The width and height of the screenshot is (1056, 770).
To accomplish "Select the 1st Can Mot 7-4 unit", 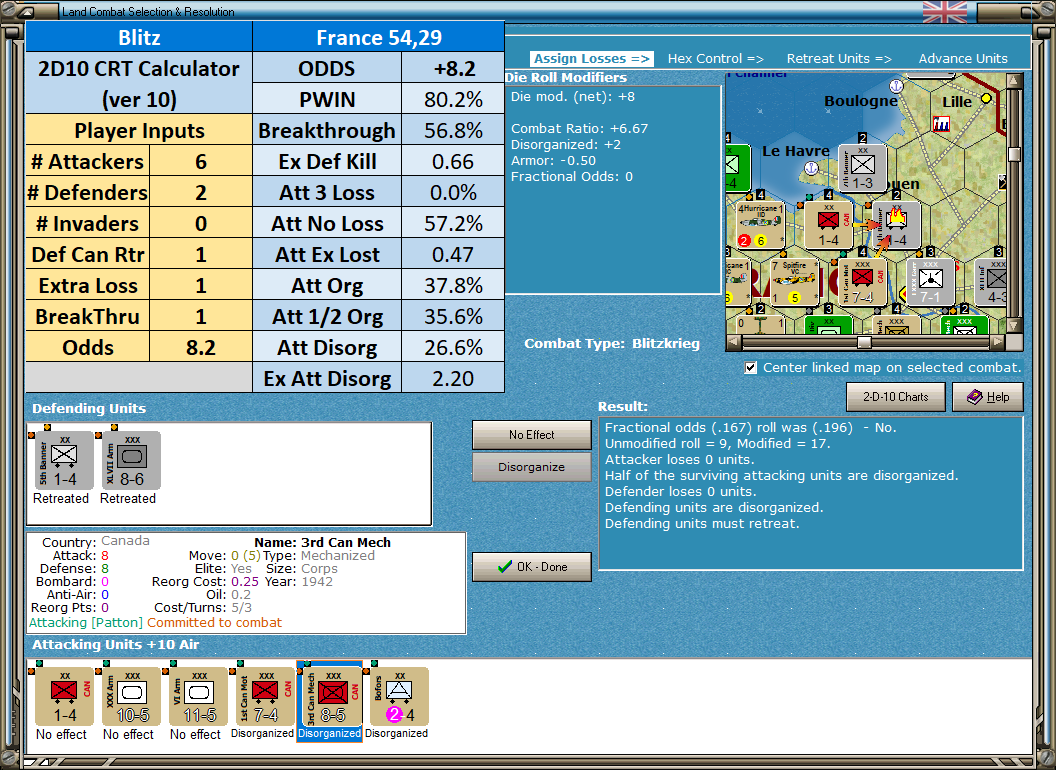I will (x=265, y=697).
